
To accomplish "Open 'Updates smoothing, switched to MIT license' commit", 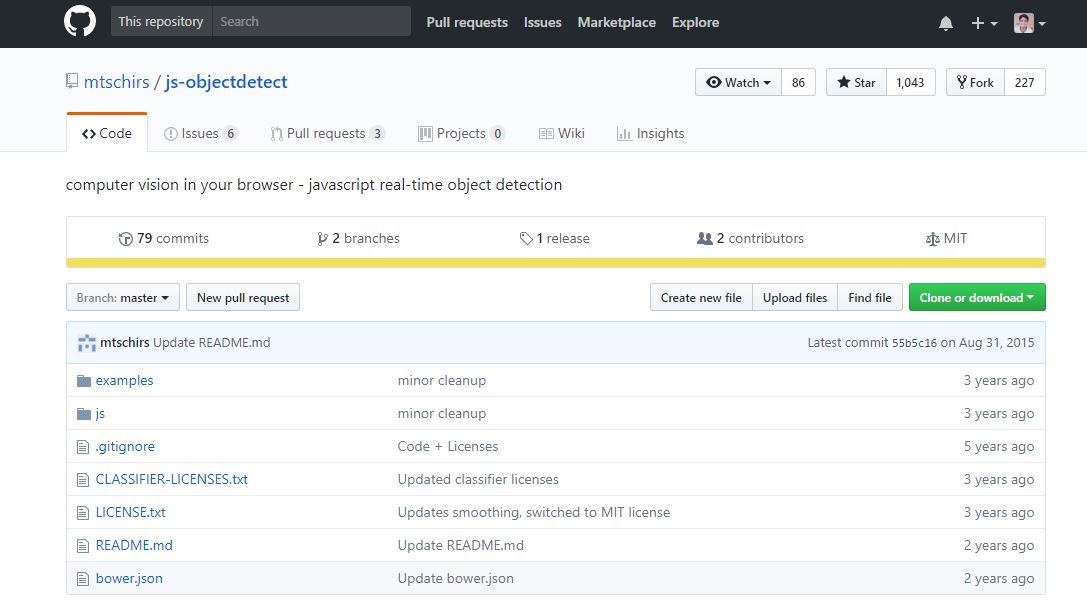I will pyautogui.click(x=534, y=512).
